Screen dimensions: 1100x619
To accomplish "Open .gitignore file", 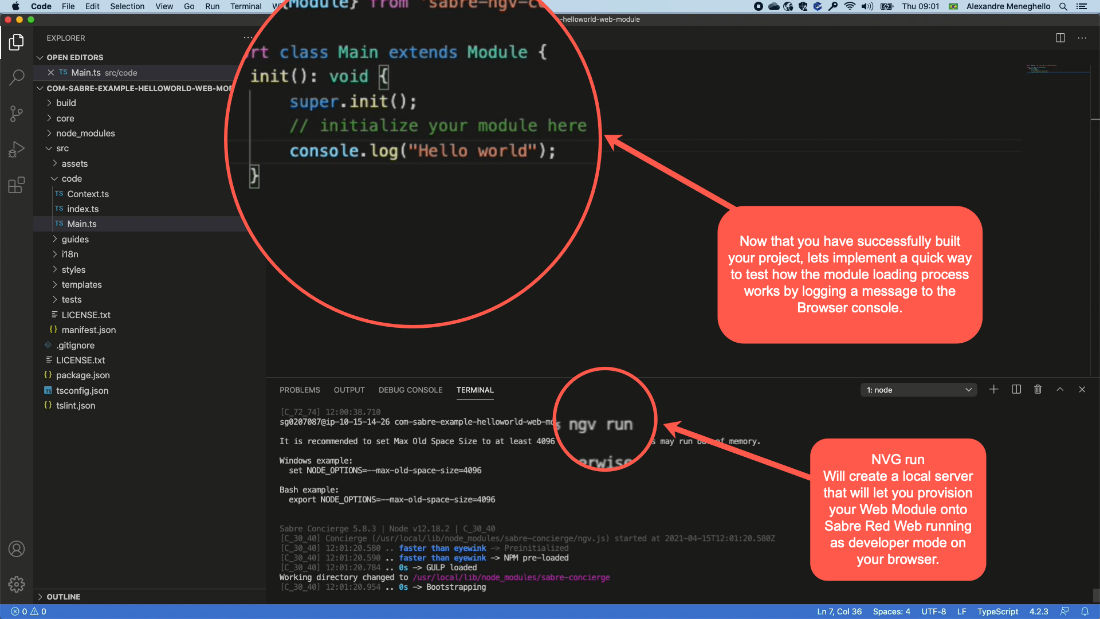I will click(75, 345).
